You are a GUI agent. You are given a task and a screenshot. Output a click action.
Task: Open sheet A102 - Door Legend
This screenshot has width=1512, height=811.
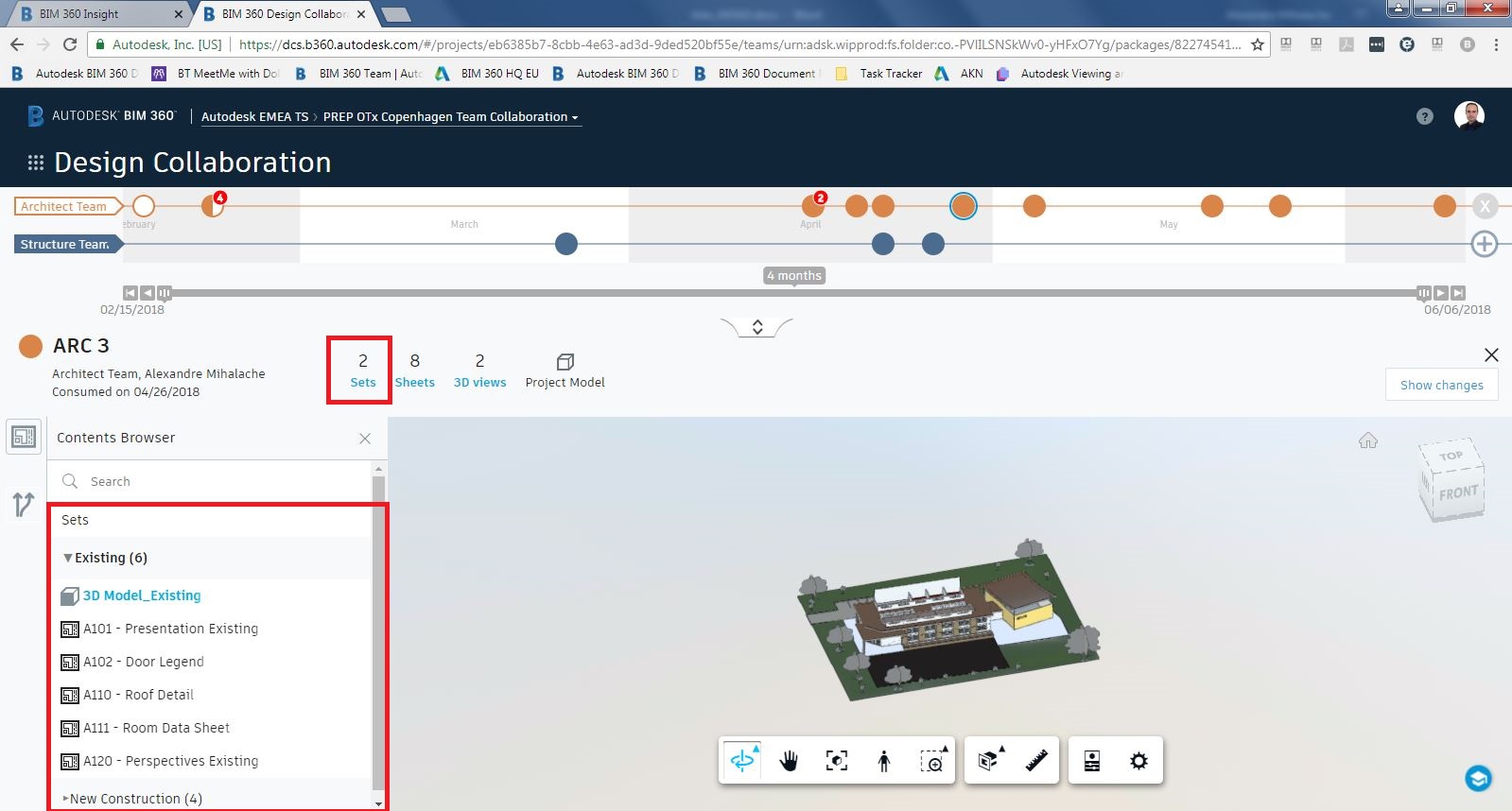coord(144,662)
